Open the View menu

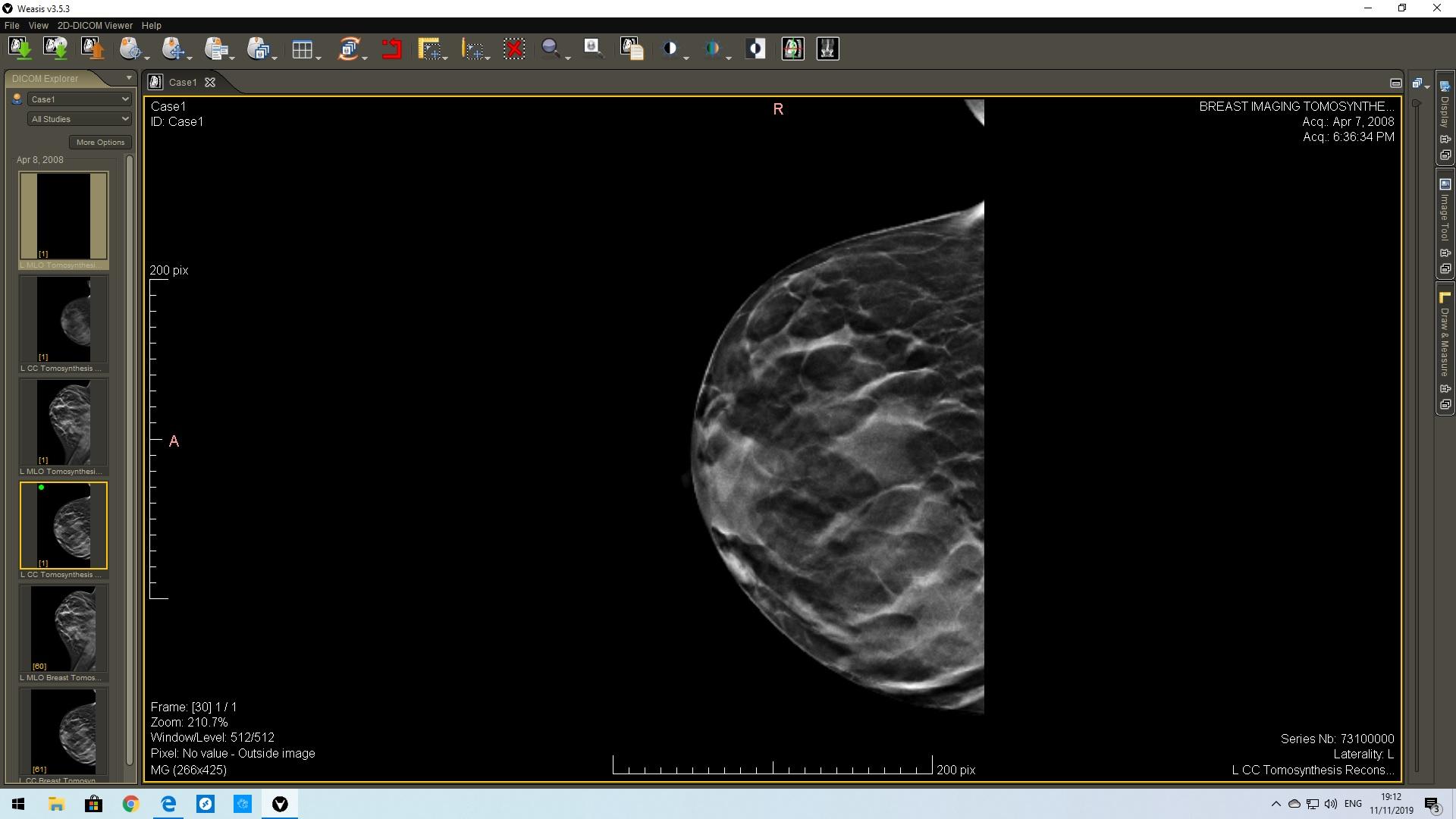point(38,26)
